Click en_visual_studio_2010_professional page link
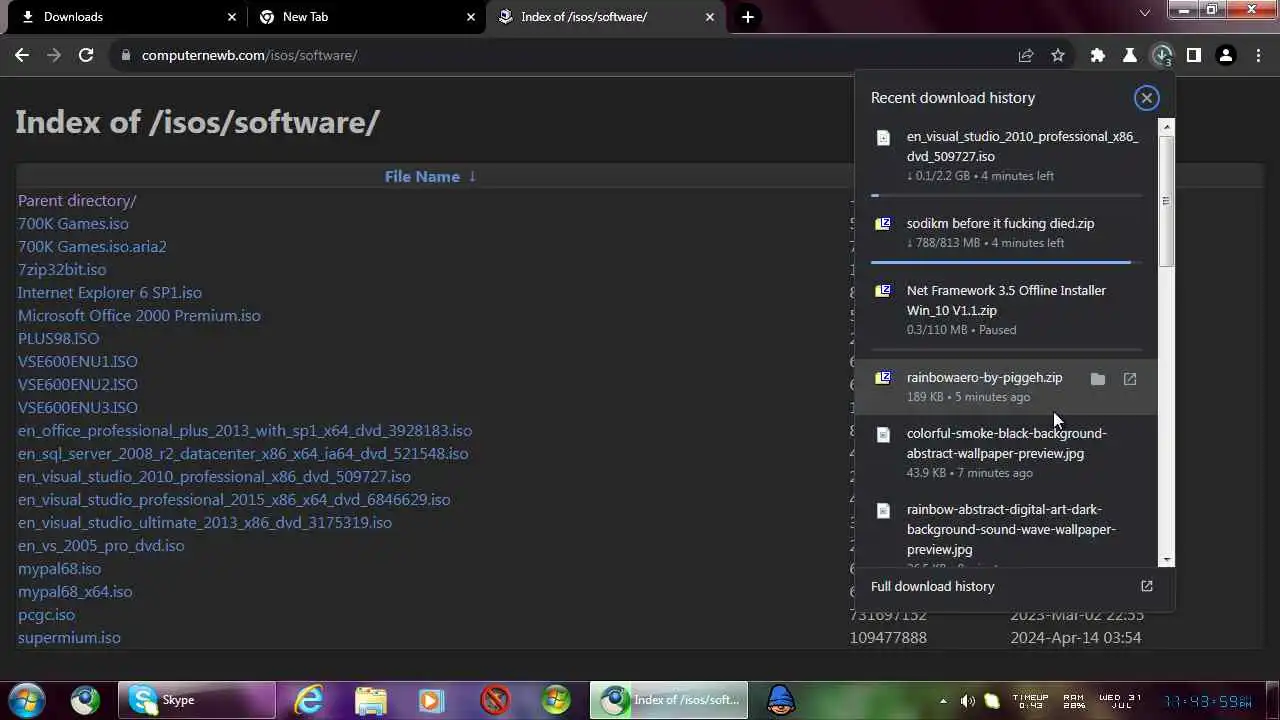The image size is (1280, 720). 214,476
